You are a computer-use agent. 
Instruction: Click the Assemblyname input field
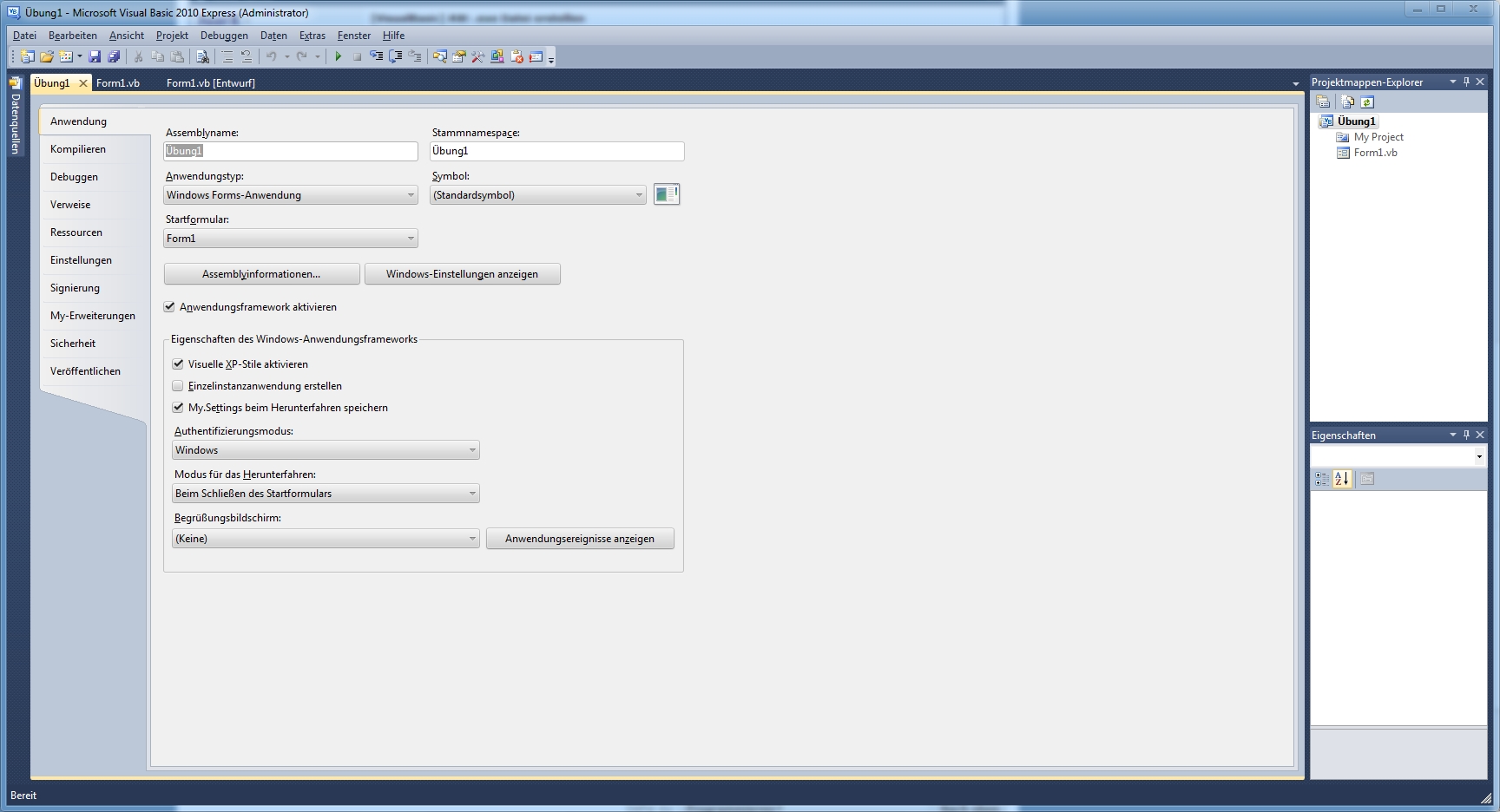pyautogui.click(x=291, y=151)
